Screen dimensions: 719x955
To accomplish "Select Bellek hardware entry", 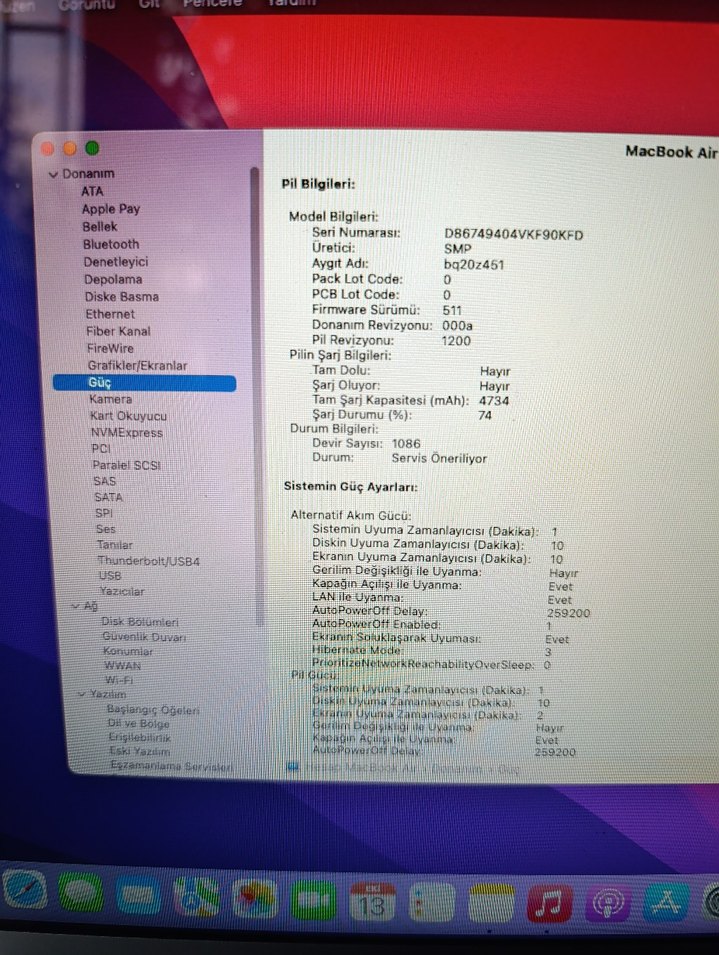I will point(100,227).
